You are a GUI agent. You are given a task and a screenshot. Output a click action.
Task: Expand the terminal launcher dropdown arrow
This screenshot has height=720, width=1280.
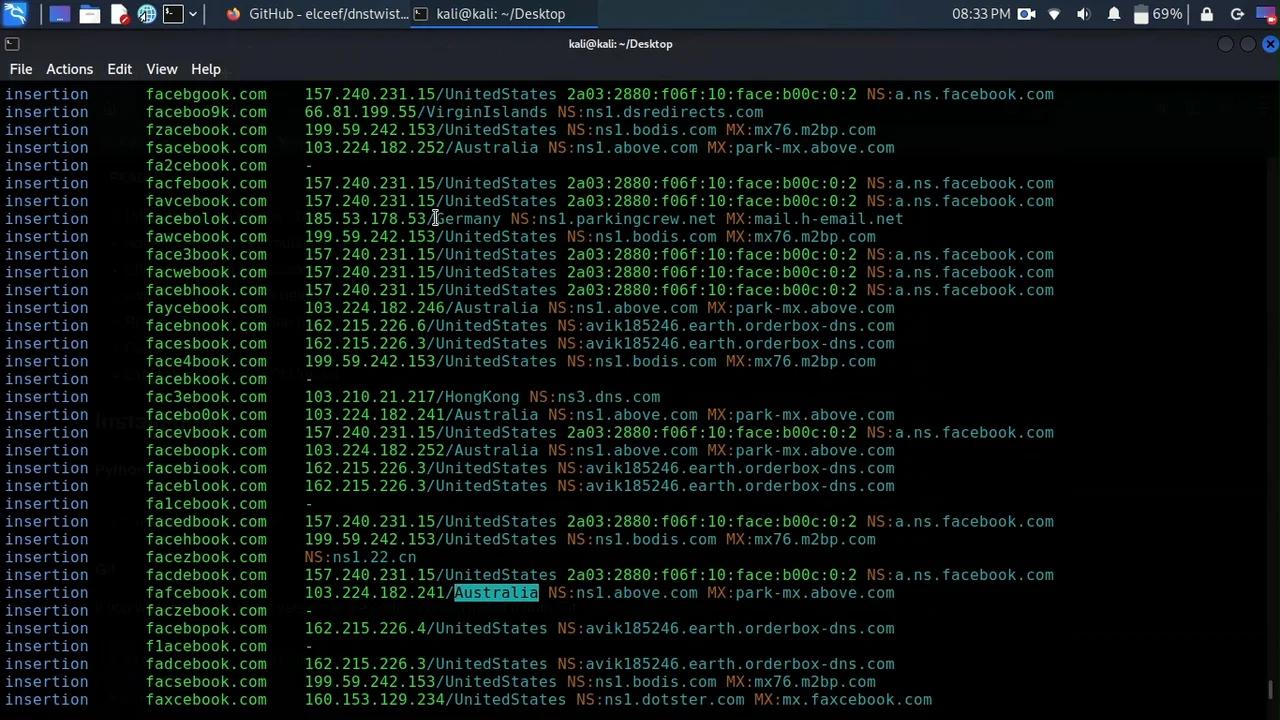tap(193, 13)
